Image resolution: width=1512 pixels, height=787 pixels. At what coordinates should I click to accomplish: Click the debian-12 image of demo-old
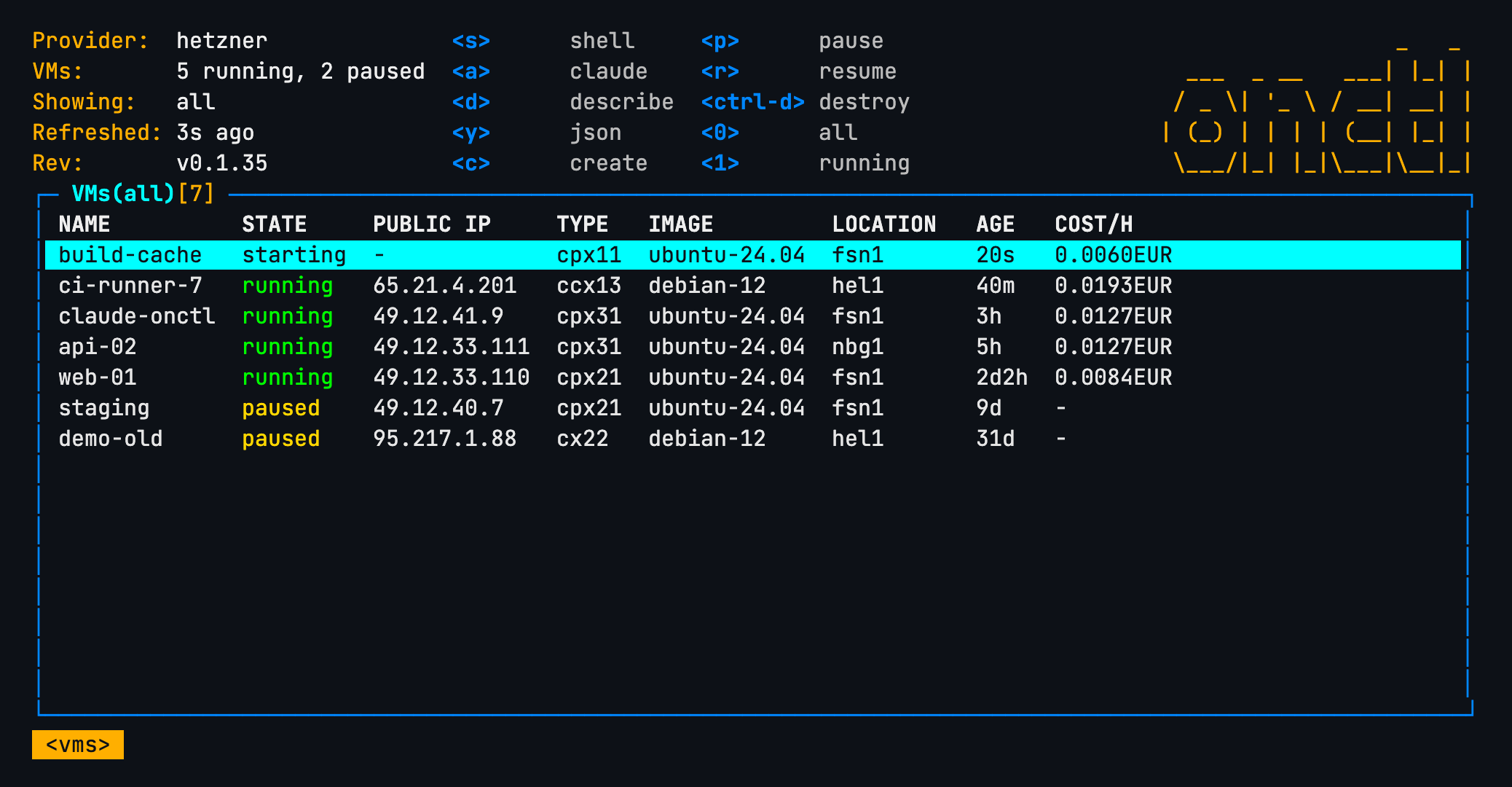point(706,439)
